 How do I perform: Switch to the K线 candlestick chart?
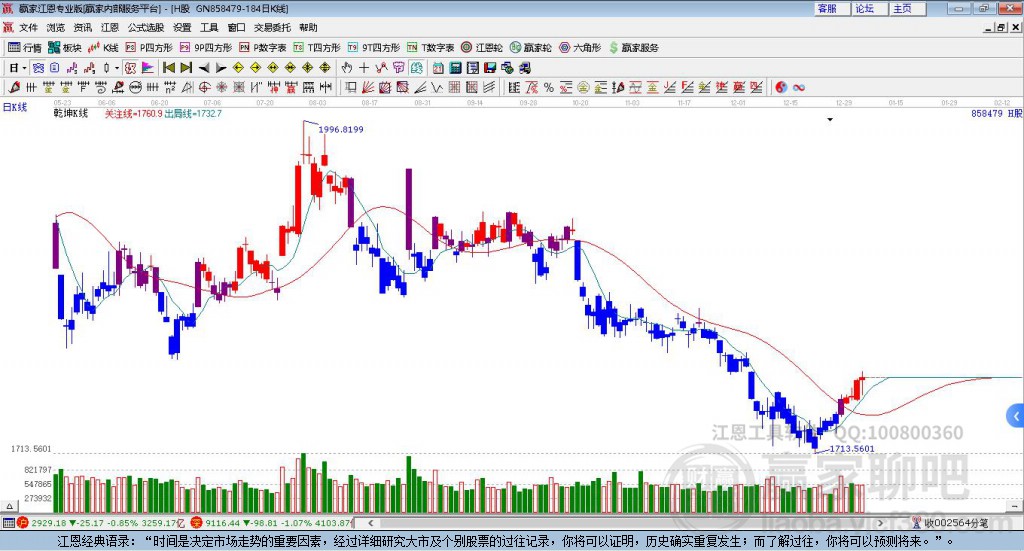coord(103,48)
